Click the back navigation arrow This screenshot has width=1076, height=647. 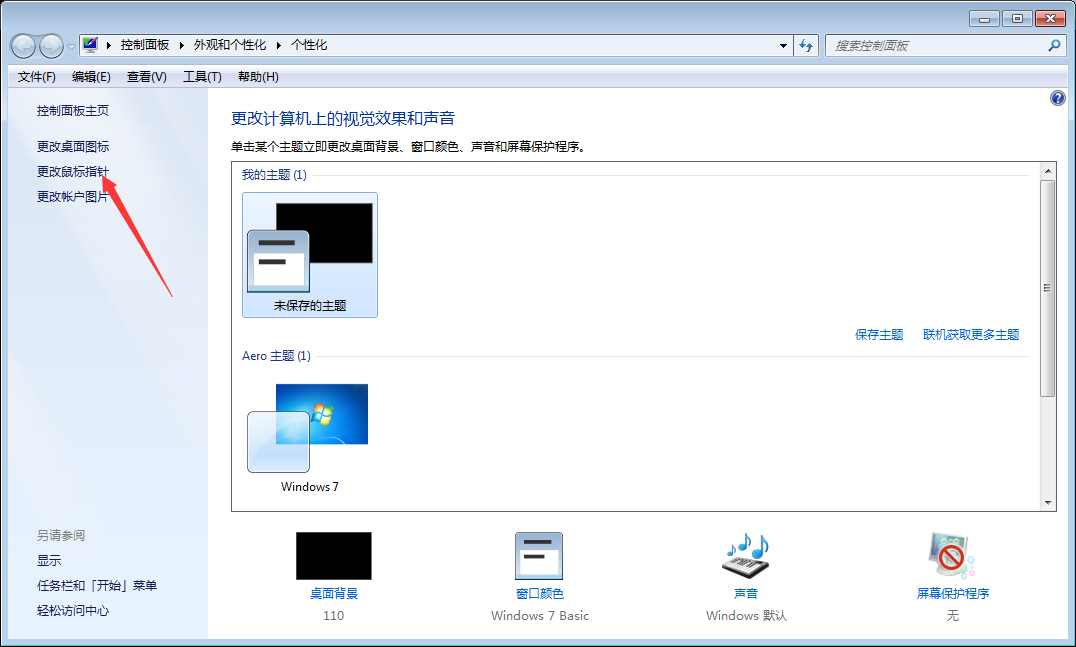(22, 45)
